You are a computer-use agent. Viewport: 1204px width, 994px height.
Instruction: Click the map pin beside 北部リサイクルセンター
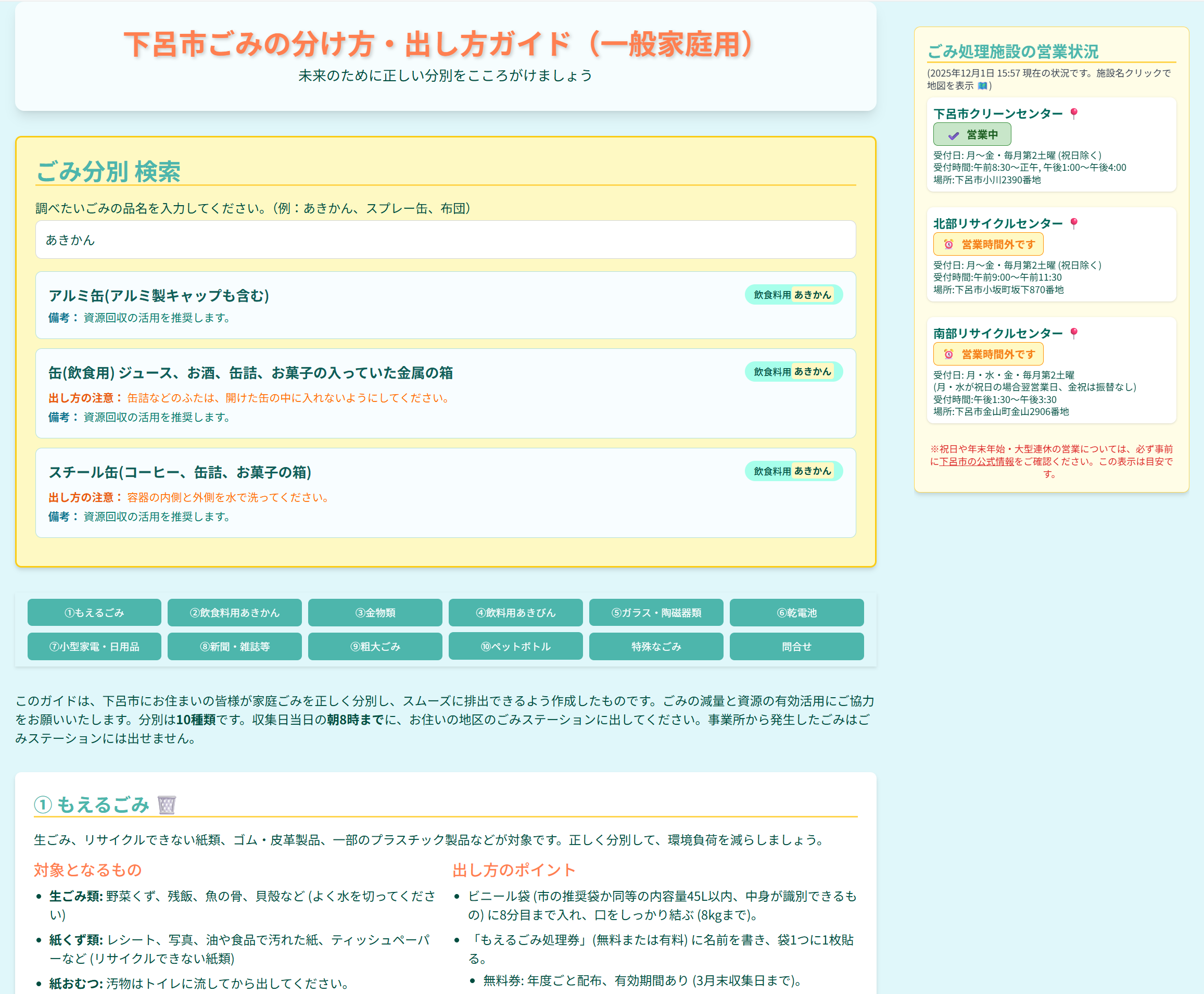pos(1074,223)
